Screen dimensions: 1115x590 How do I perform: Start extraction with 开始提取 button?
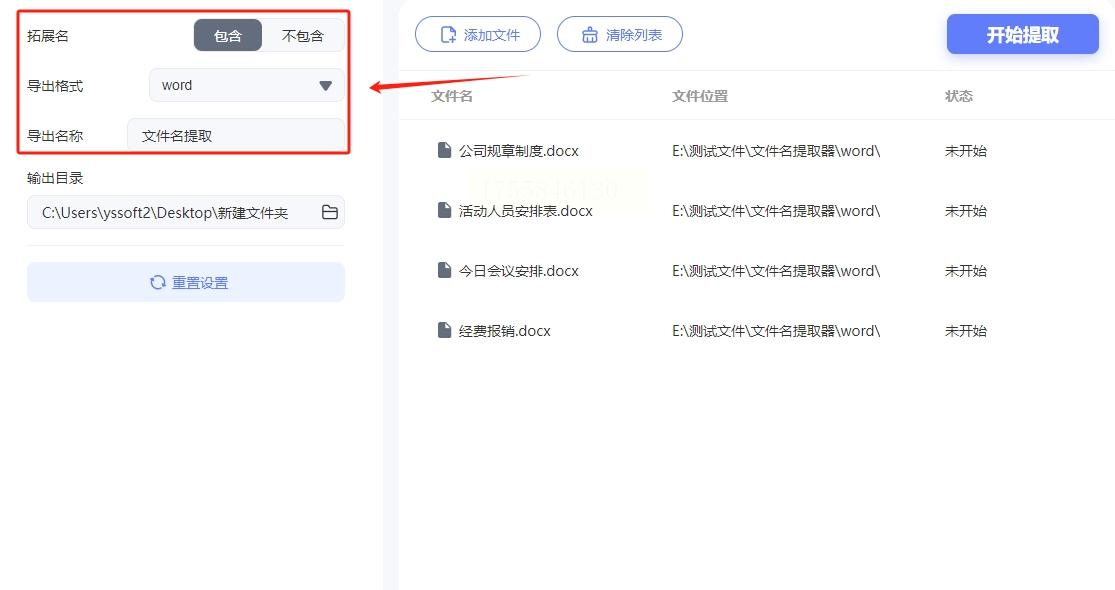pyautogui.click(x=1023, y=34)
